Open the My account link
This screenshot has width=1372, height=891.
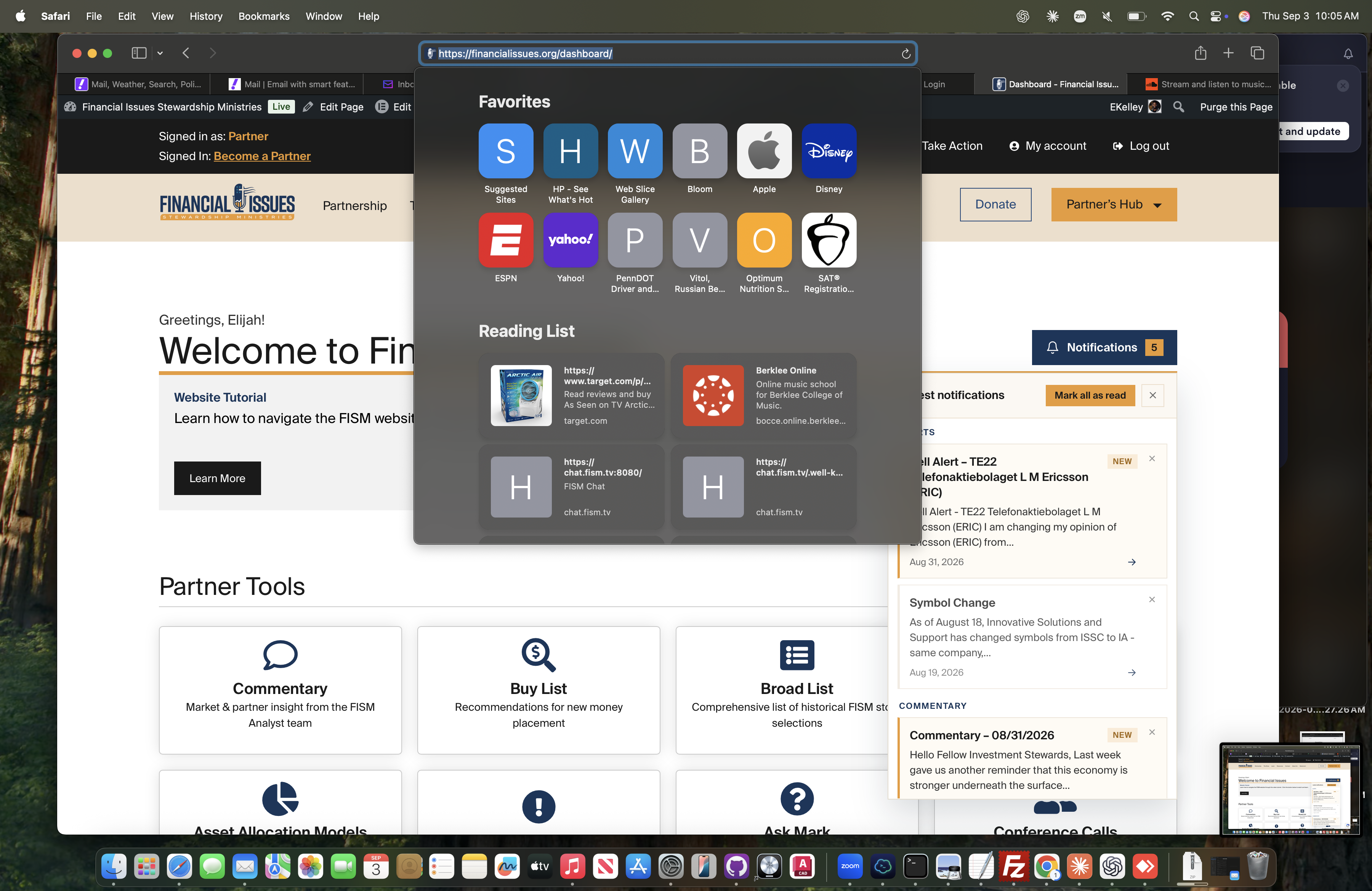click(x=1047, y=146)
